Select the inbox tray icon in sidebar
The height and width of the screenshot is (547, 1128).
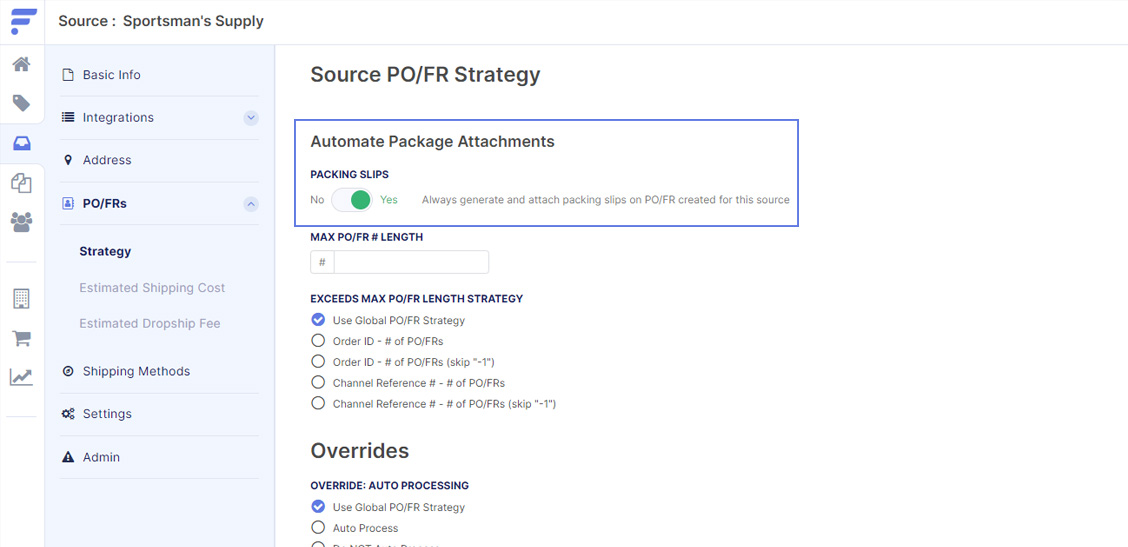[22, 143]
